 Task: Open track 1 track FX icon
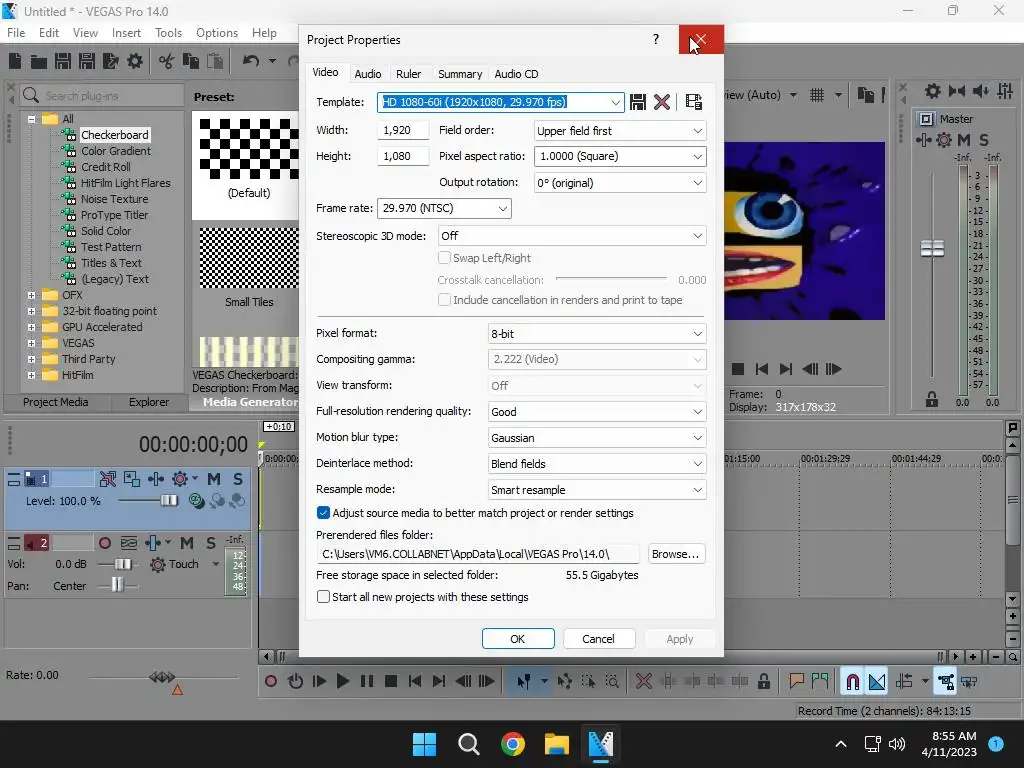coord(156,479)
